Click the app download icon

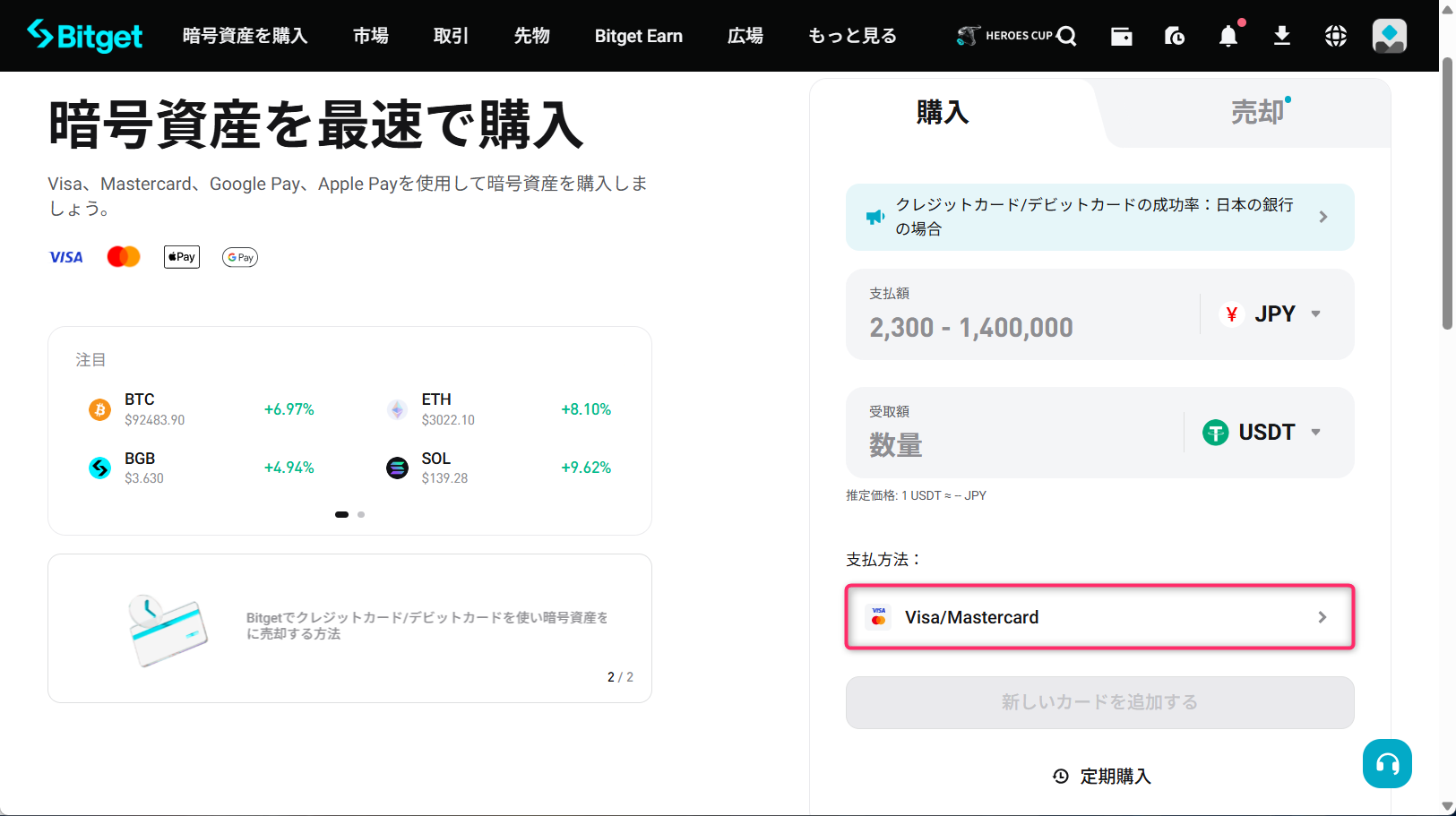[1281, 36]
